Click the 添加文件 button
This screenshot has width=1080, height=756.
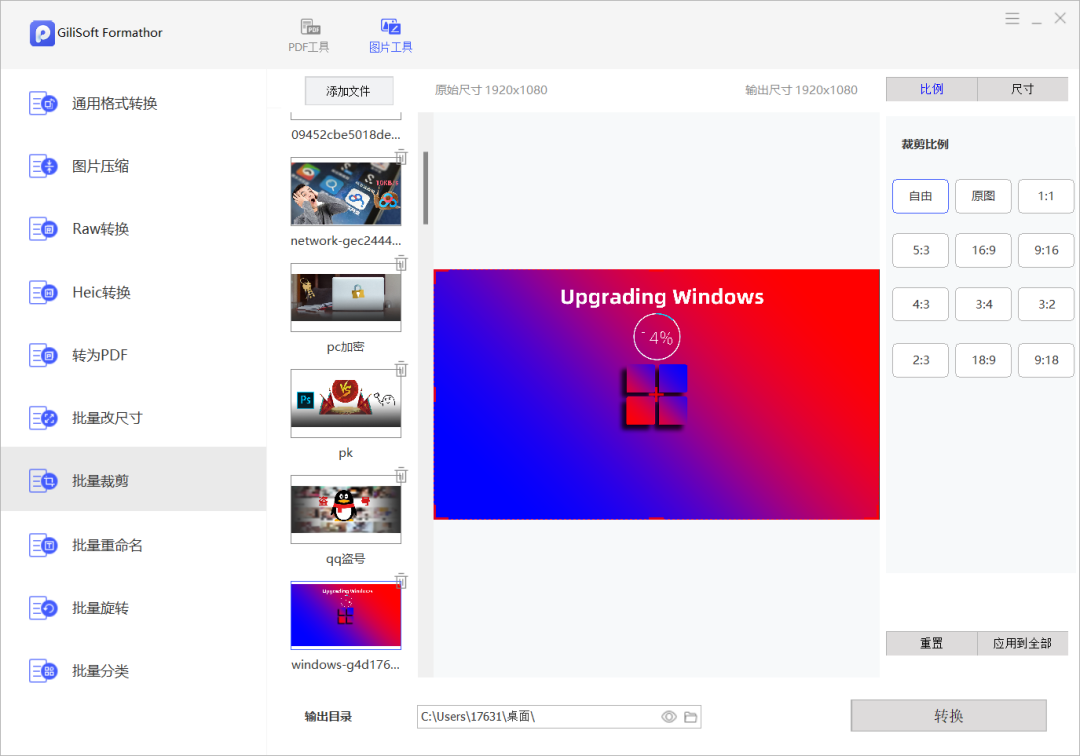pos(349,91)
